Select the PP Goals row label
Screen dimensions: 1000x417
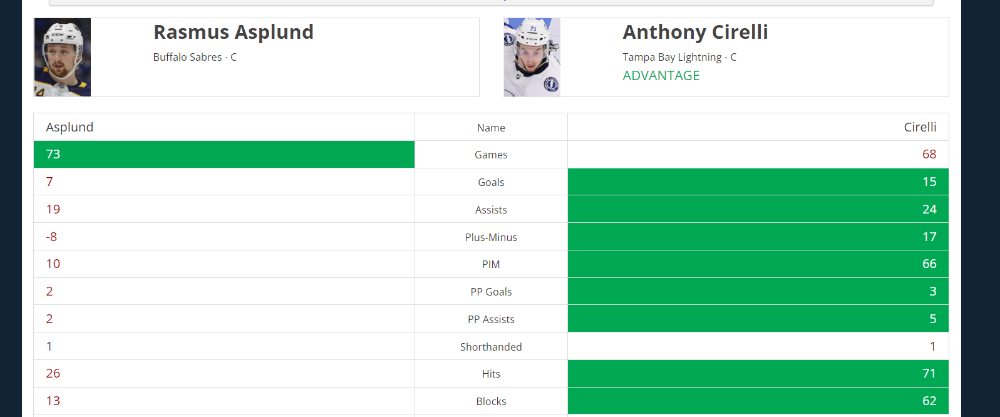pos(491,292)
